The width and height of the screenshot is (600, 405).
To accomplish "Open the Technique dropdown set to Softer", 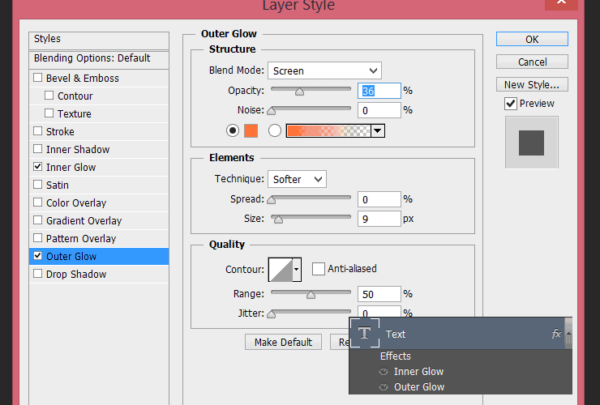I will tap(296, 179).
